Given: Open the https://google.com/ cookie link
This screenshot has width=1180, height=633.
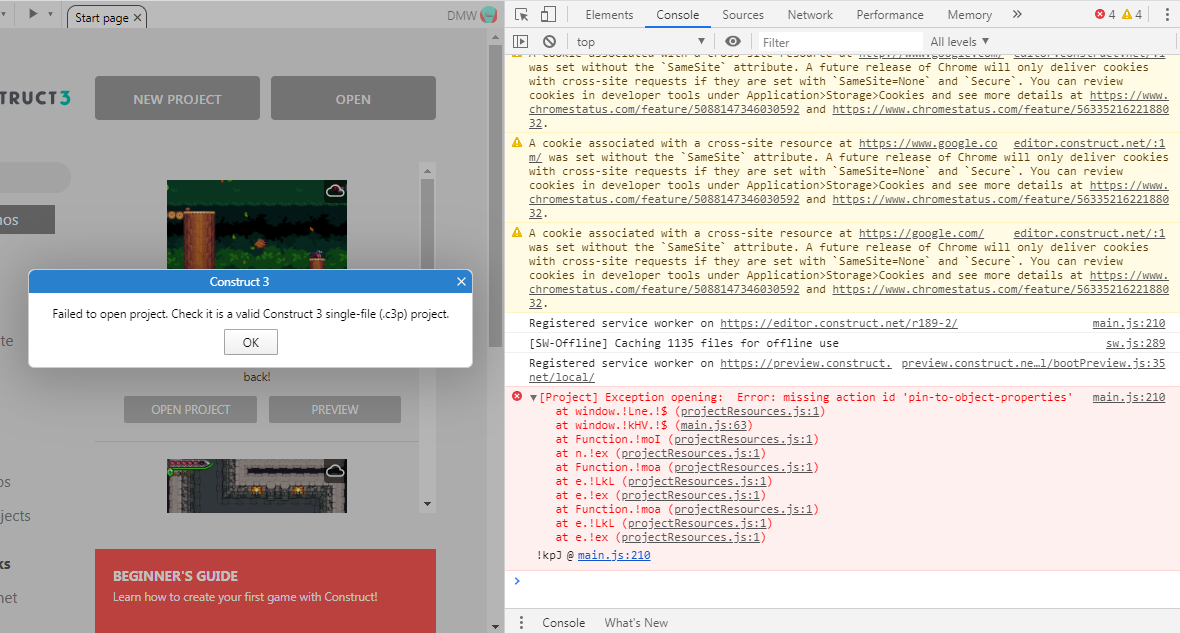Looking at the screenshot, I should point(921,233).
